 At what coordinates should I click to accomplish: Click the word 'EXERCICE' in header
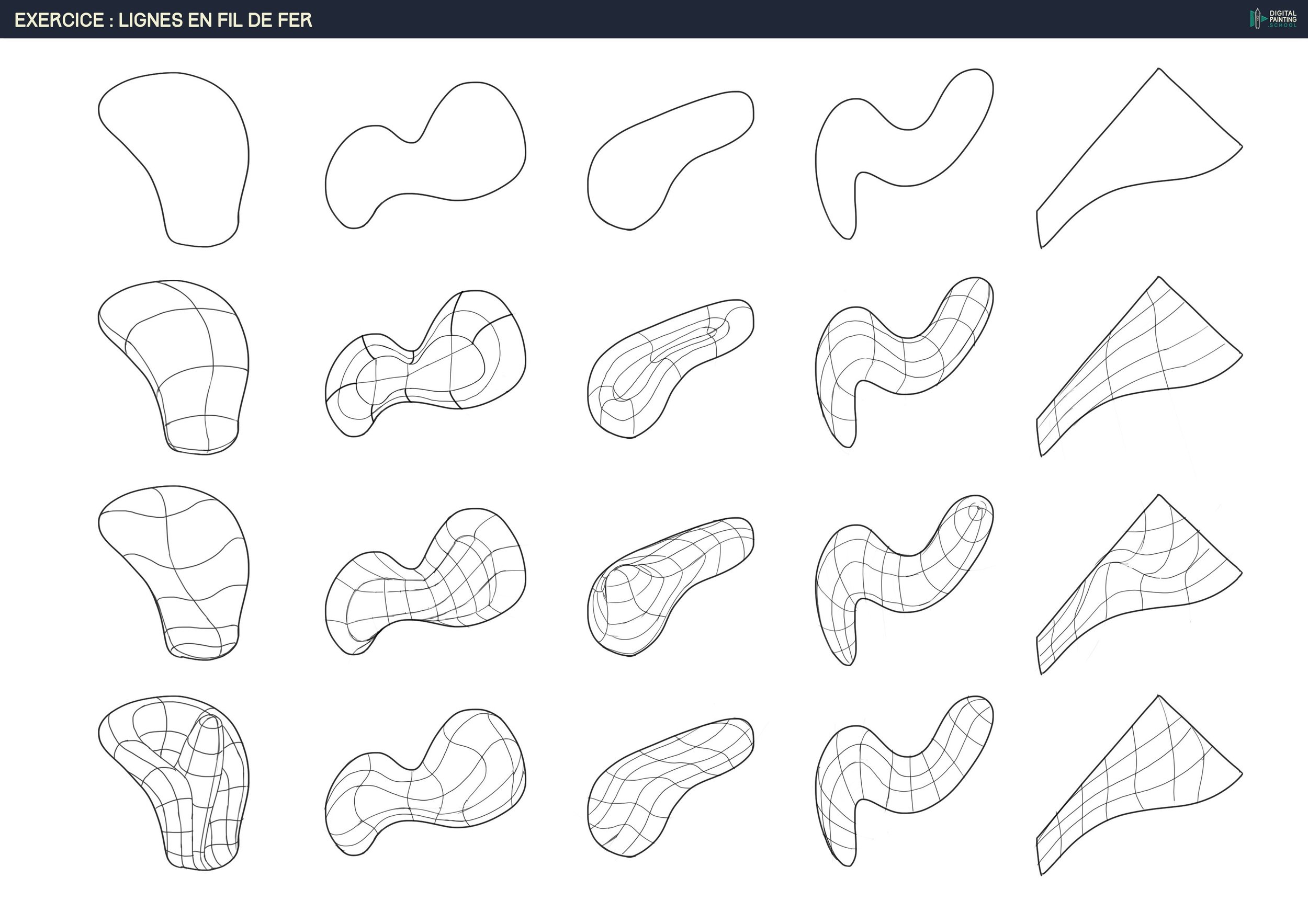(x=59, y=20)
